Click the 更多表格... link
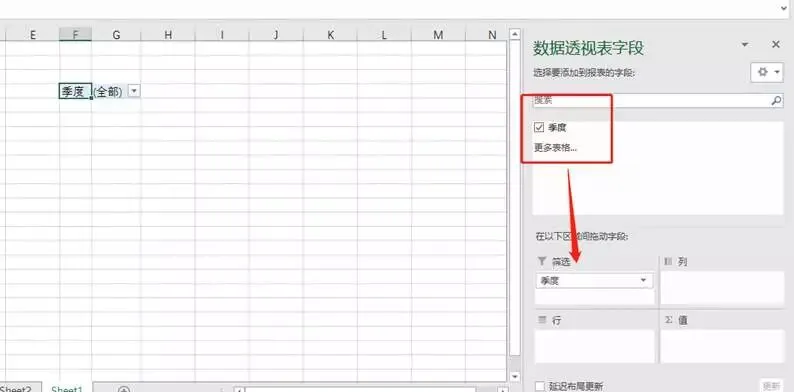 (x=555, y=148)
